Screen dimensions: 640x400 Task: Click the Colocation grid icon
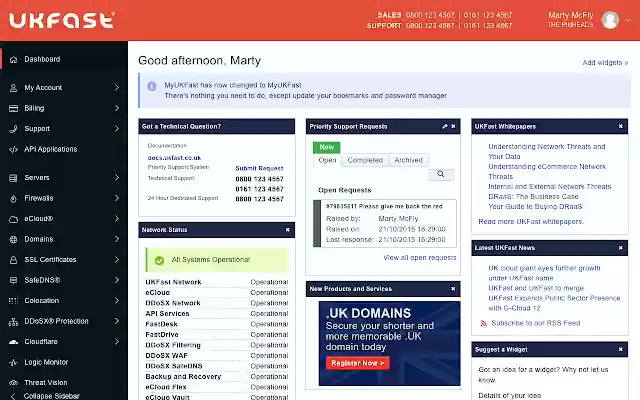[13, 301]
